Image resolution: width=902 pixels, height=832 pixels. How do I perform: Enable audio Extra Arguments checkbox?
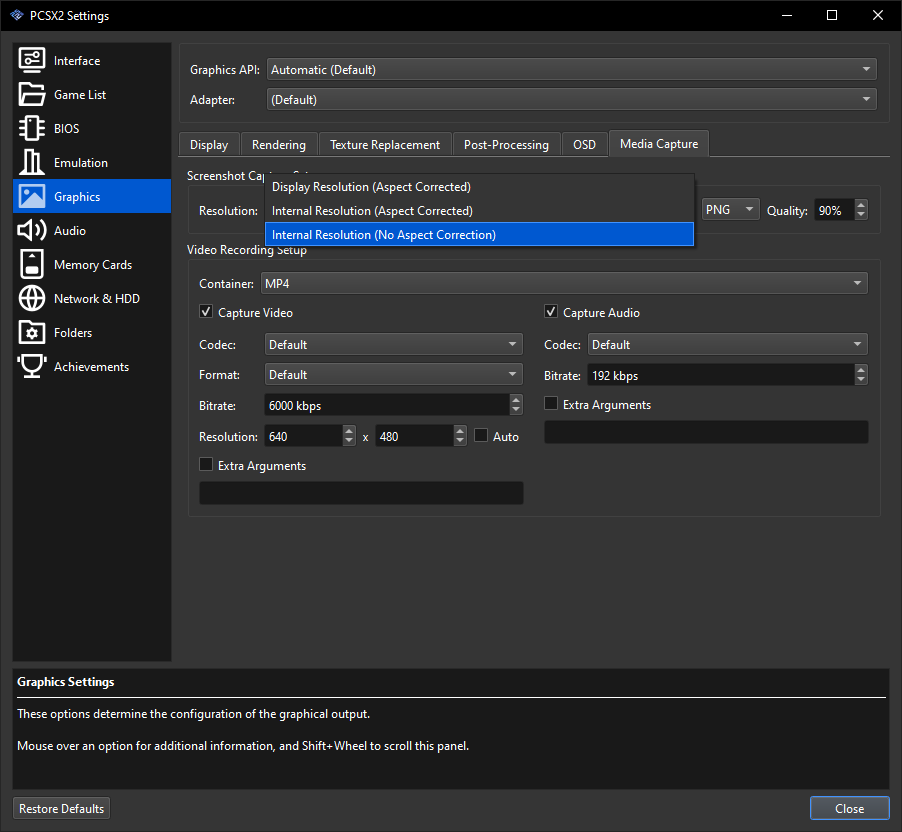(x=551, y=404)
